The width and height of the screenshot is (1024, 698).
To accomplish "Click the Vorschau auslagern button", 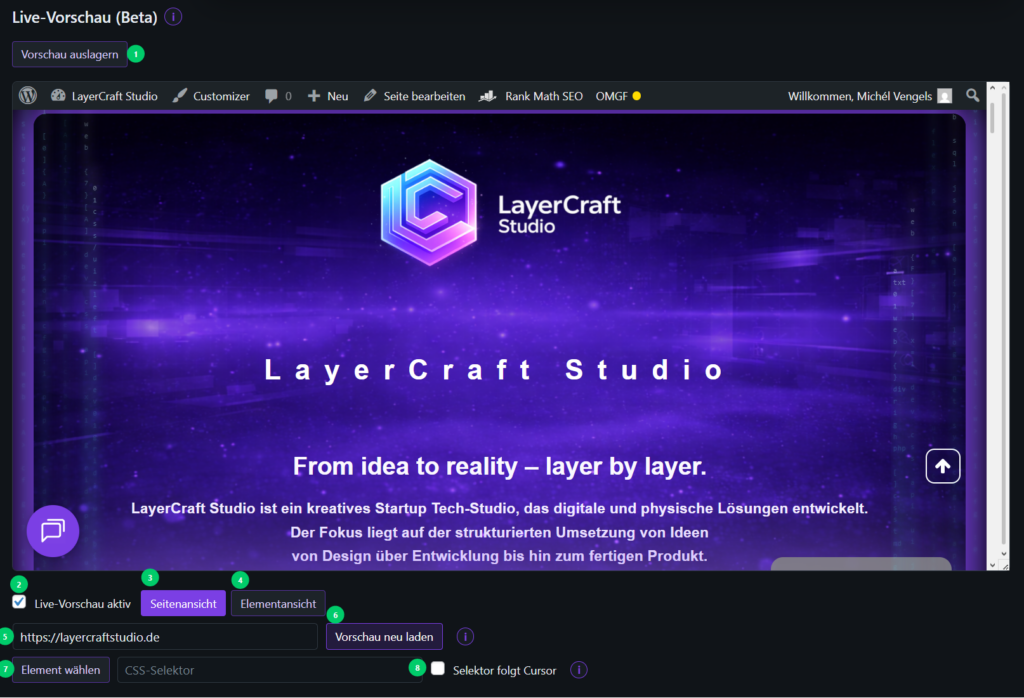I will tap(69, 54).
